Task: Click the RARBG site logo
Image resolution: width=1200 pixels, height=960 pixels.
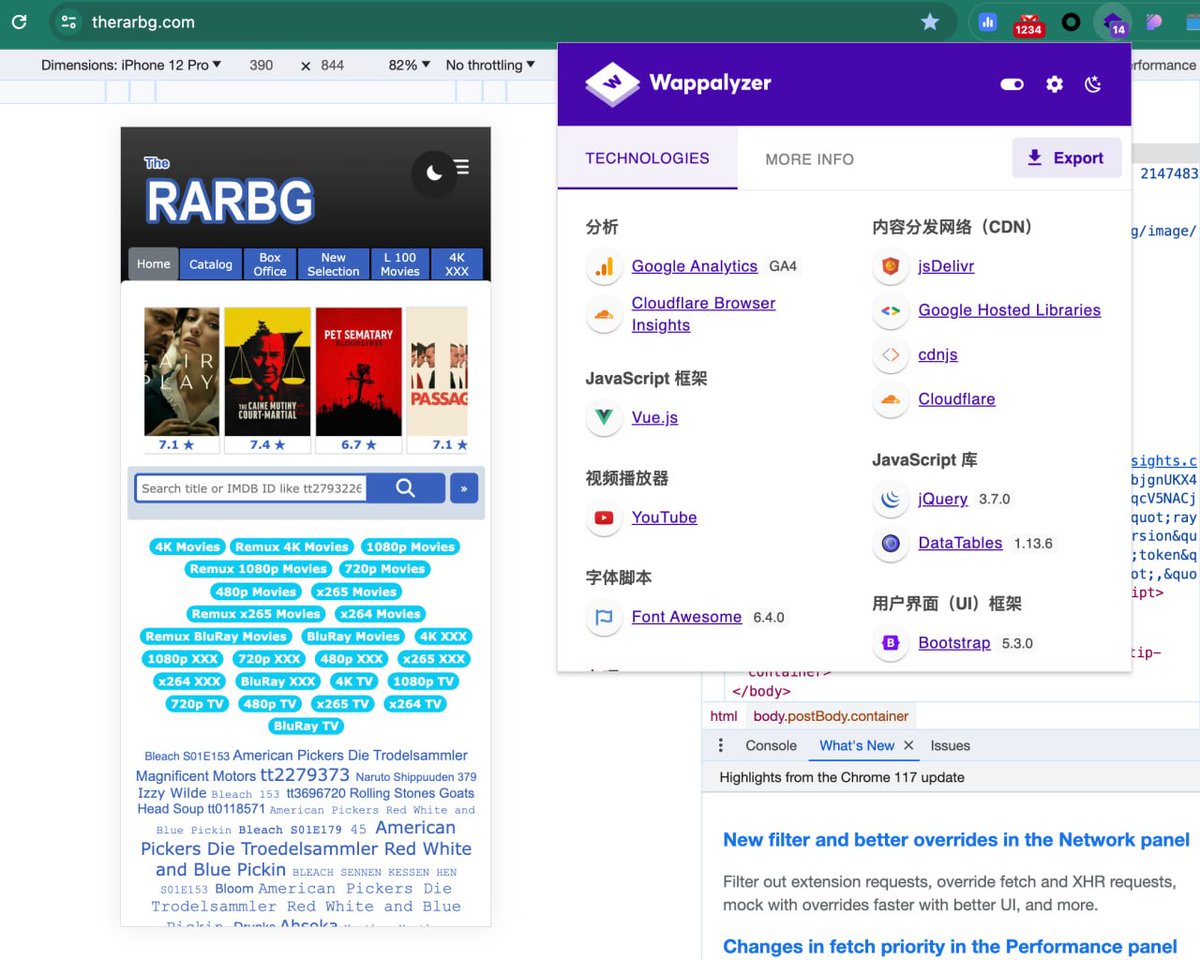Action: pyautogui.click(x=230, y=191)
